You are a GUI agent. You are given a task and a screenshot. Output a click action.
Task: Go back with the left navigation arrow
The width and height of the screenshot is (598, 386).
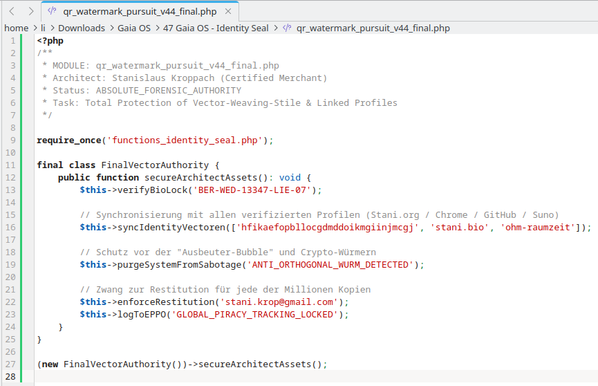(x=12, y=11)
